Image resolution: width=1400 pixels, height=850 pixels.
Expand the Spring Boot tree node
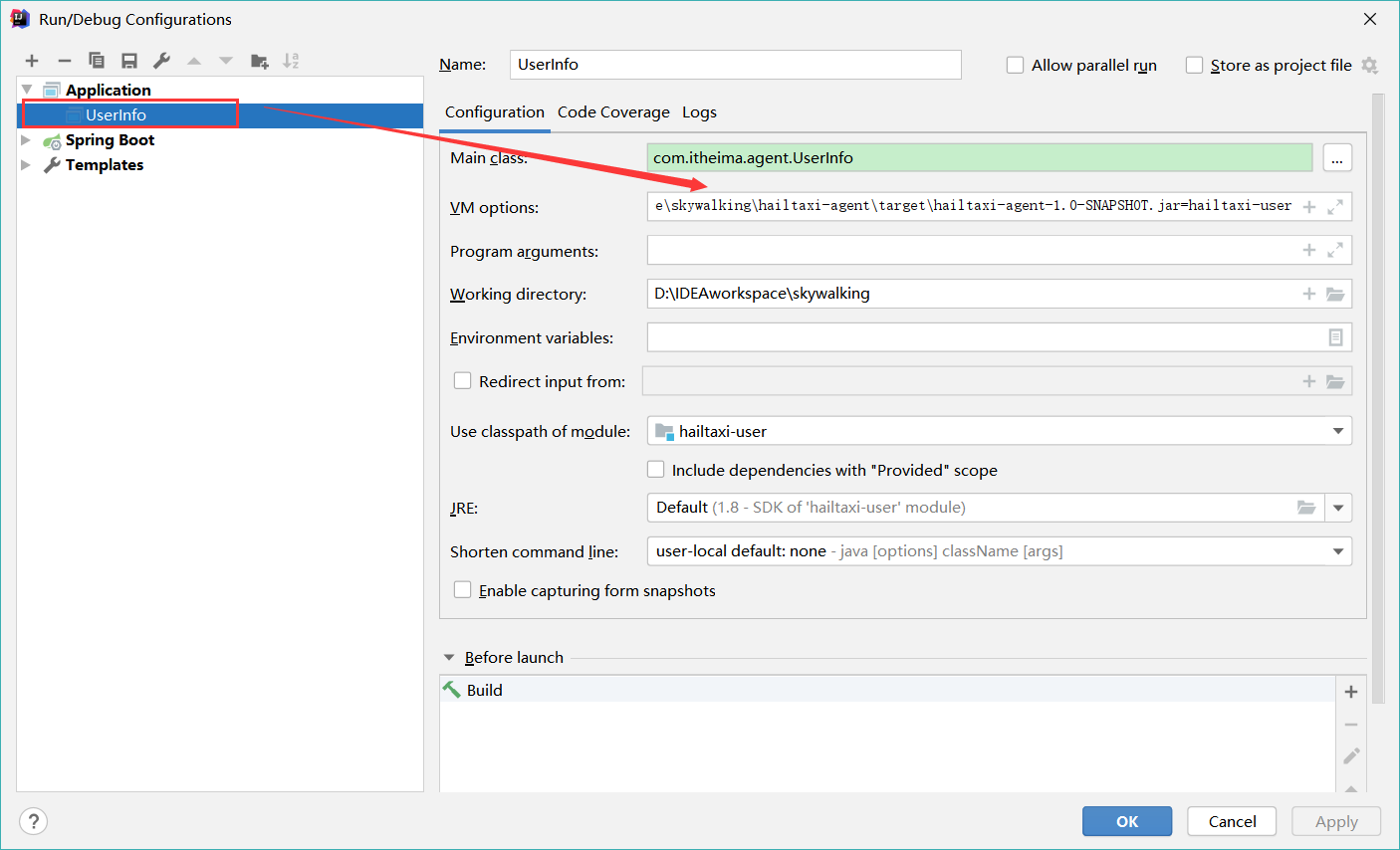pos(26,139)
